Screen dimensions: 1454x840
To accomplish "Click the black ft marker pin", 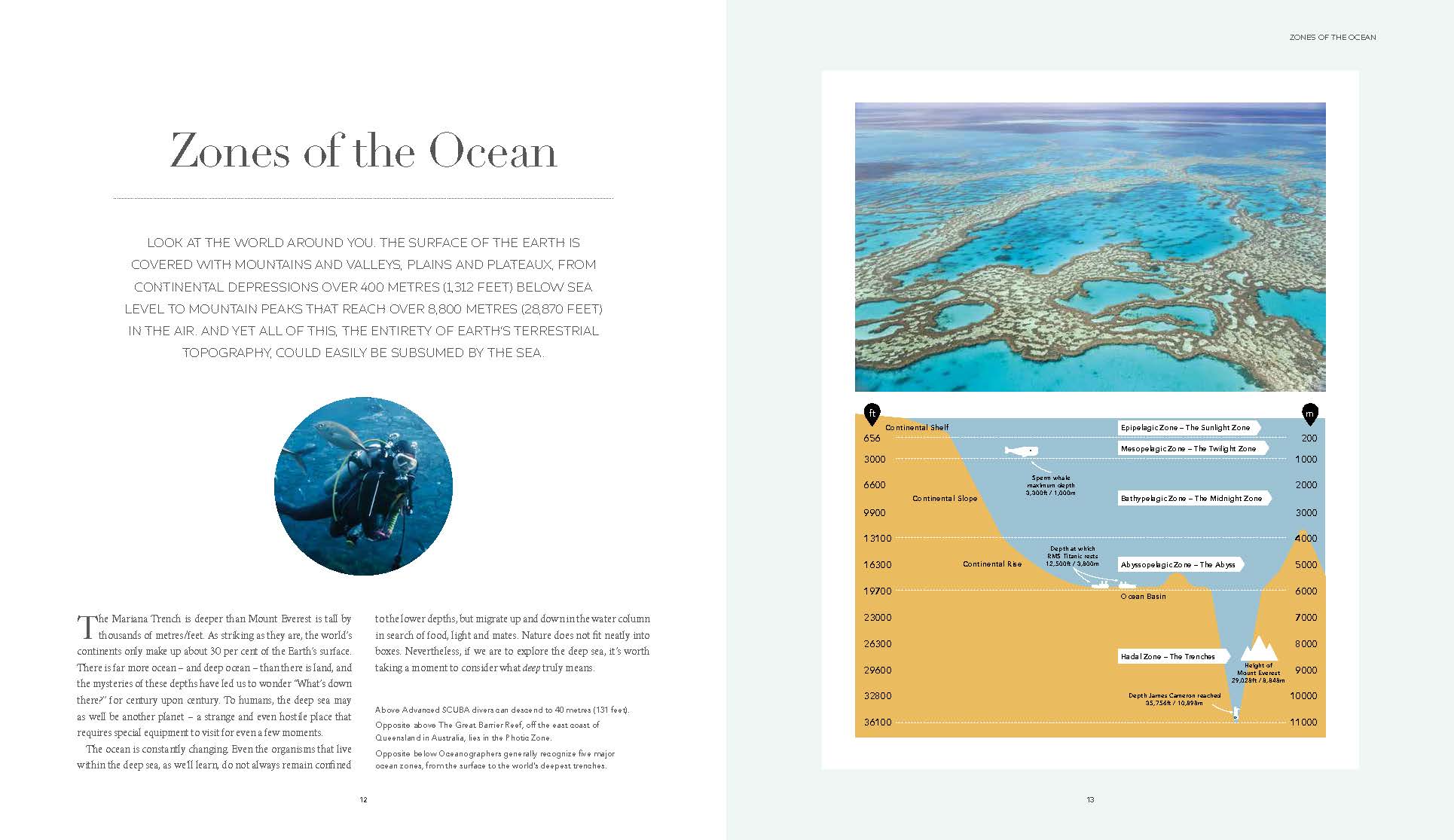I will click(x=872, y=413).
